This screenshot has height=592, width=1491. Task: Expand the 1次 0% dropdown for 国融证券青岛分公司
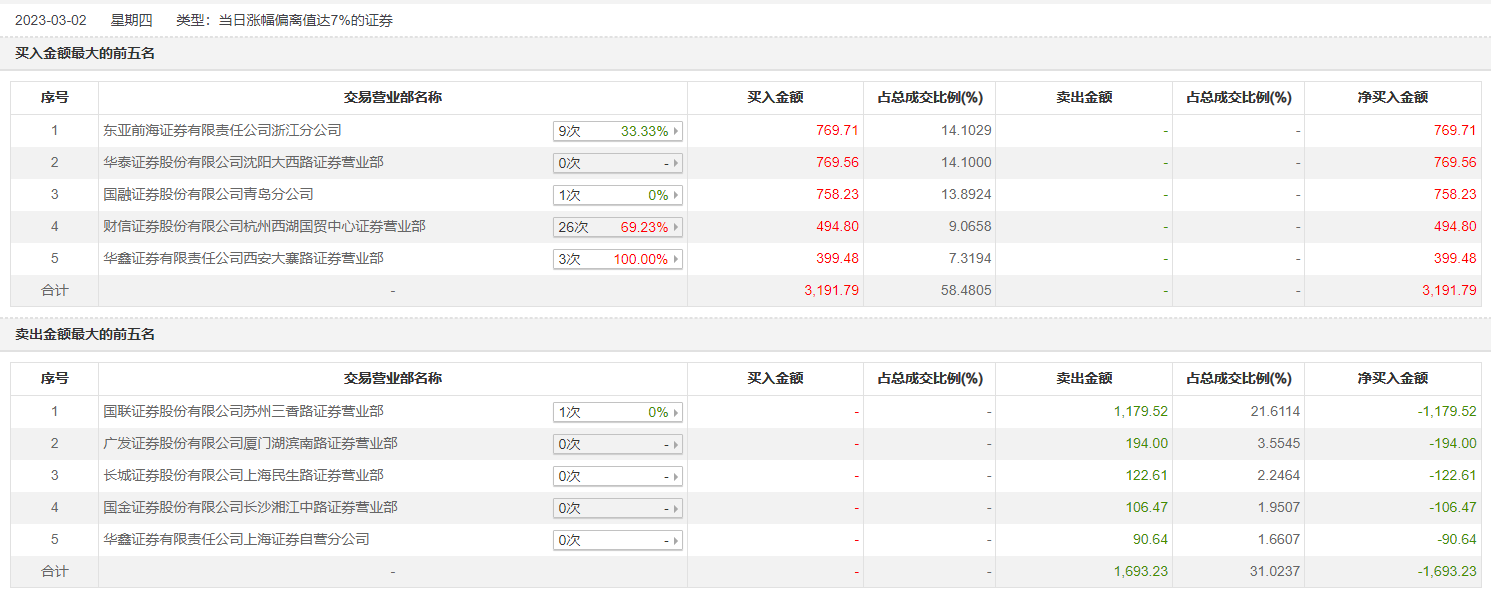[617, 195]
